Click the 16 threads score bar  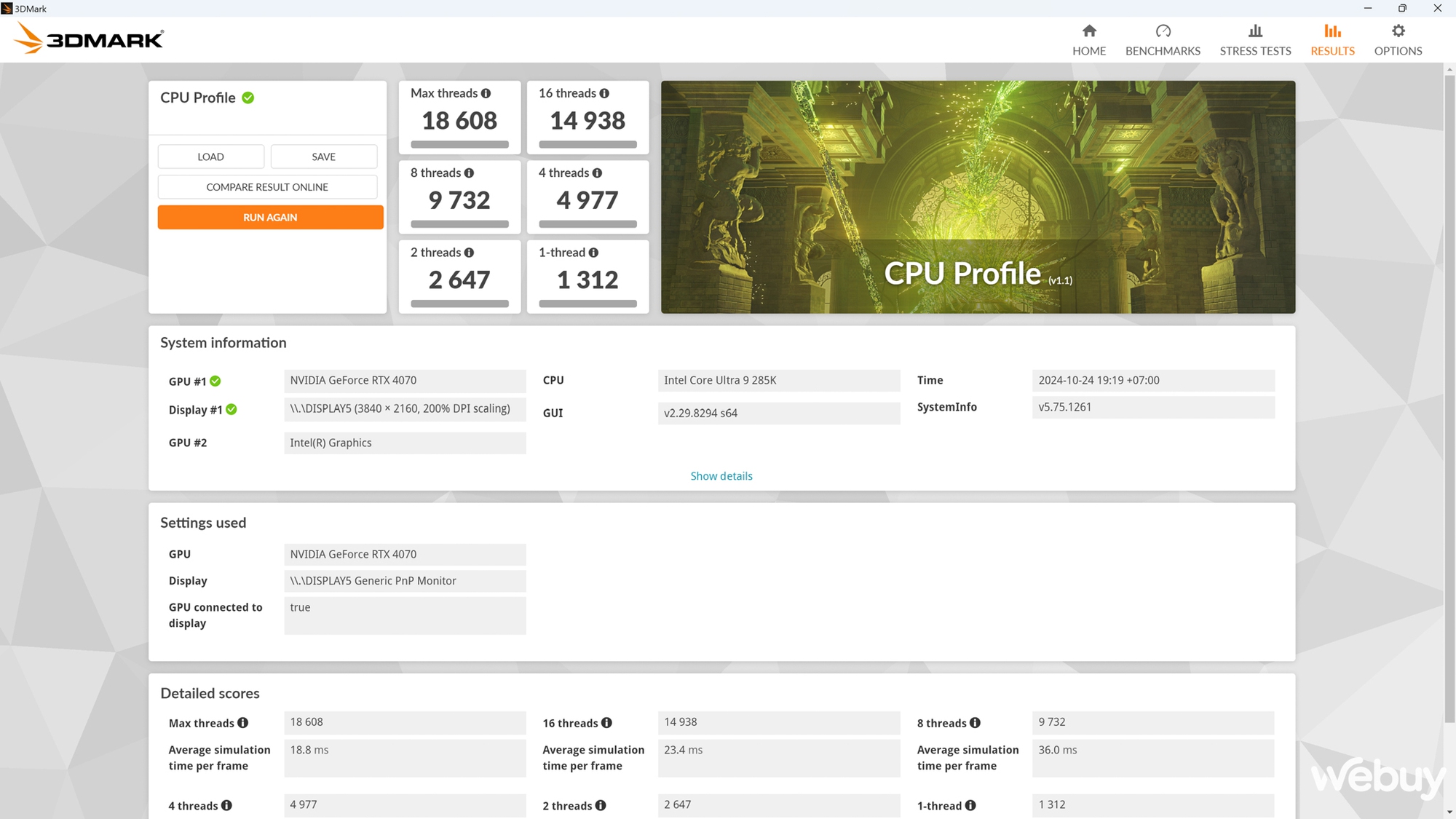(x=587, y=144)
